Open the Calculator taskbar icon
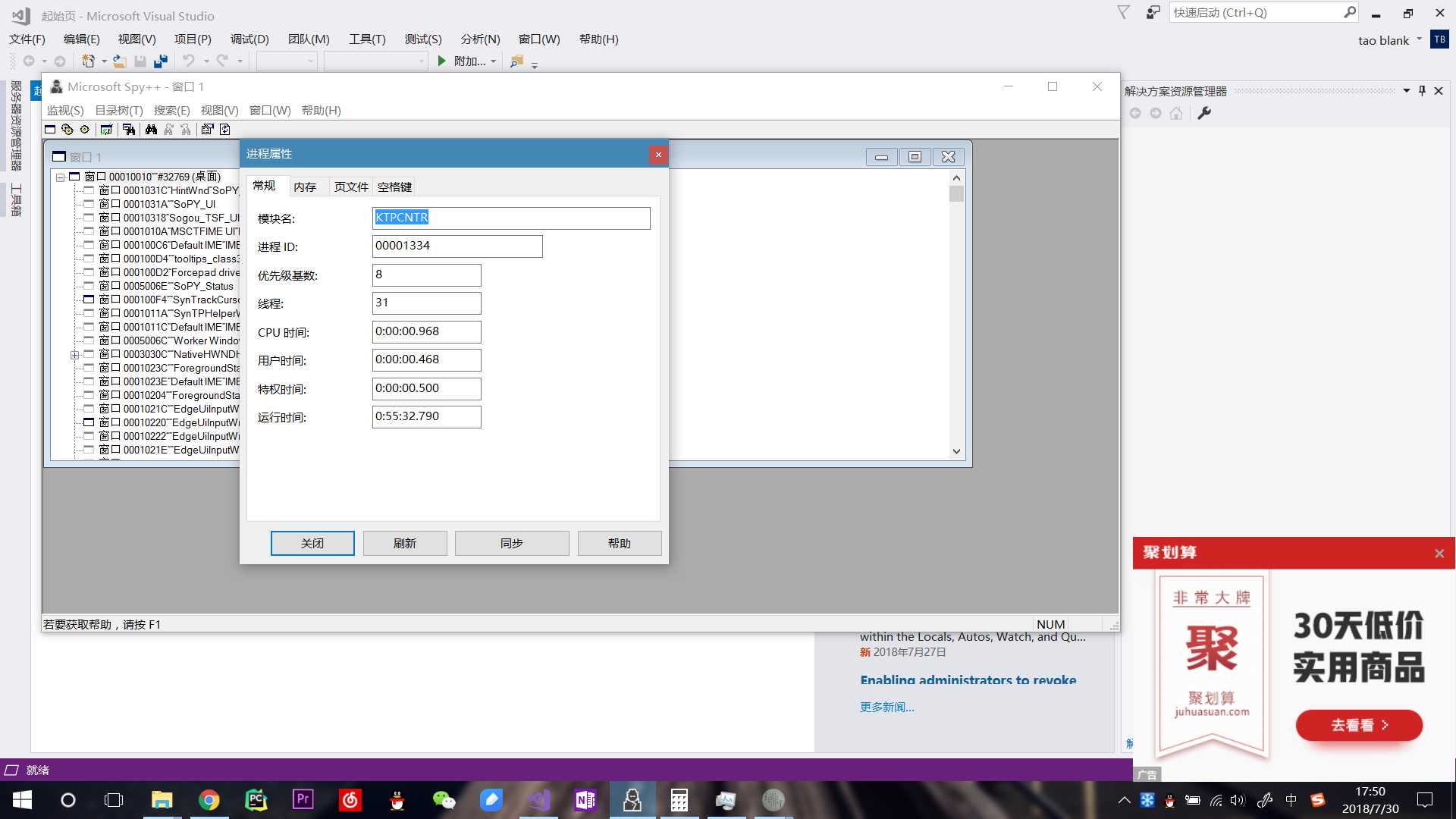The height and width of the screenshot is (819, 1456). coord(679,800)
